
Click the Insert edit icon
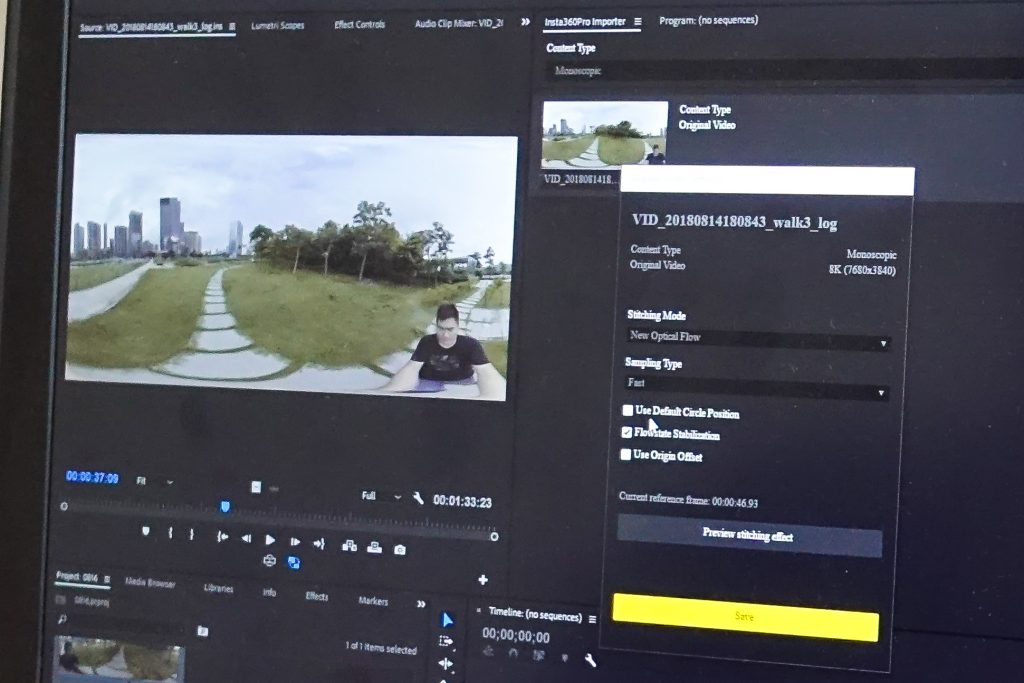click(x=349, y=545)
